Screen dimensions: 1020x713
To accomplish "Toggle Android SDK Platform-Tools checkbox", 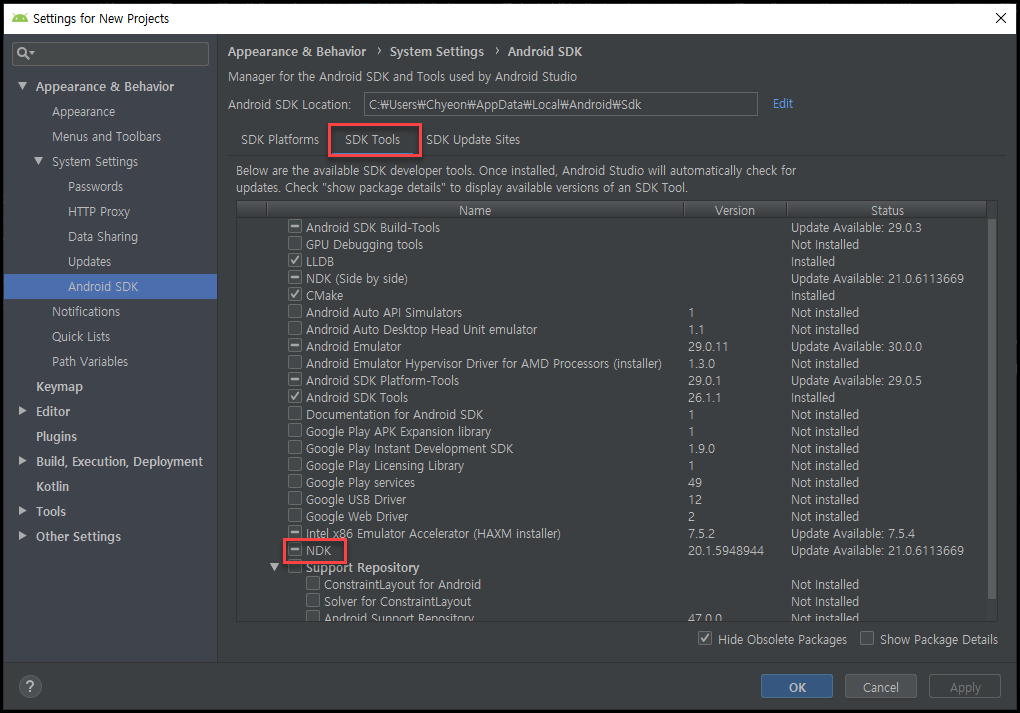I will tap(295, 380).
